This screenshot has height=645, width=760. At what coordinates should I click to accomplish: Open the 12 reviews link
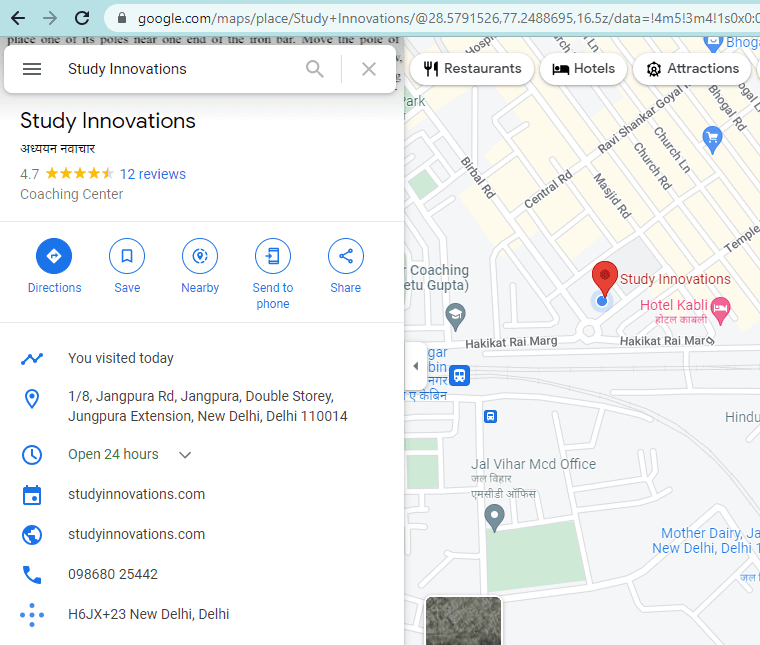pyautogui.click(x=153, y=174)
